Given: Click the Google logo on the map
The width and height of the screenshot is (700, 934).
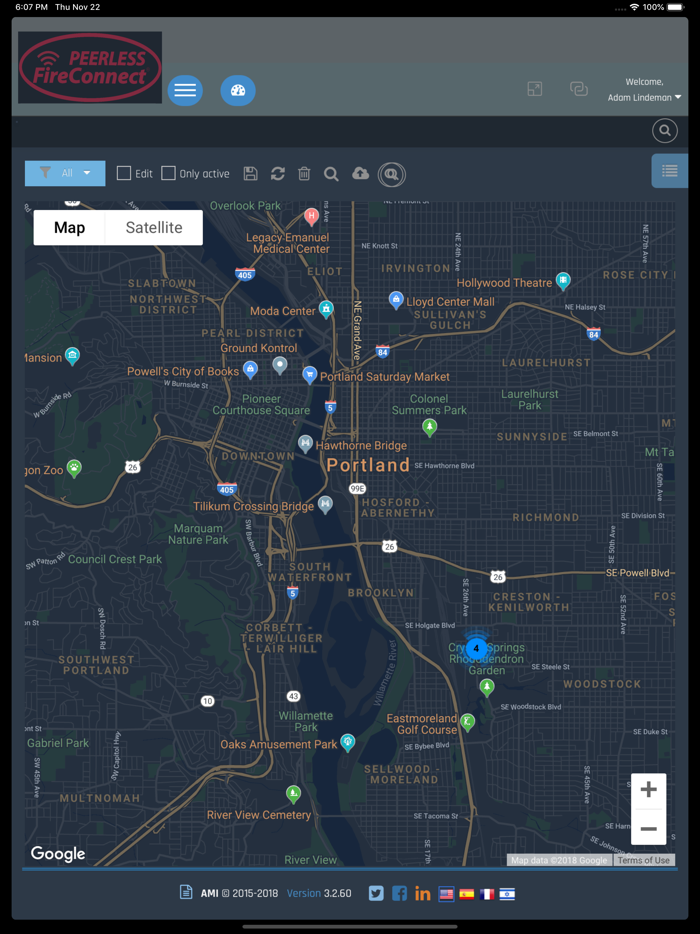Looking at the screenshot, I should coord(58,854).
